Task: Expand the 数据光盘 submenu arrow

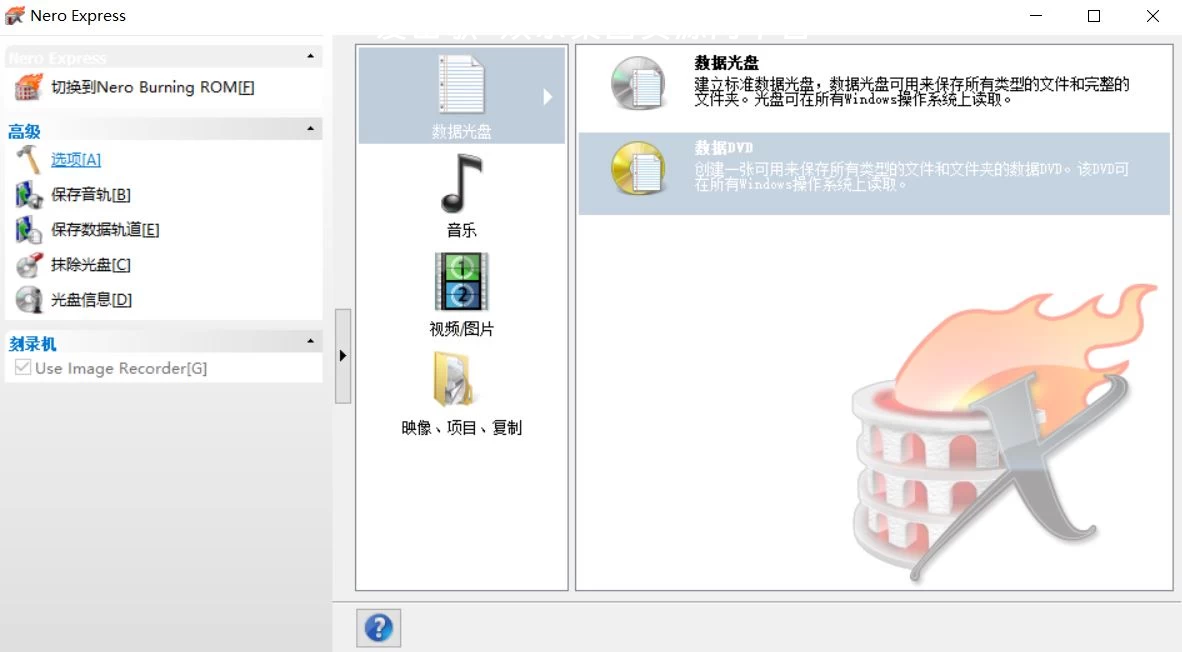Action: coord(548,96)
